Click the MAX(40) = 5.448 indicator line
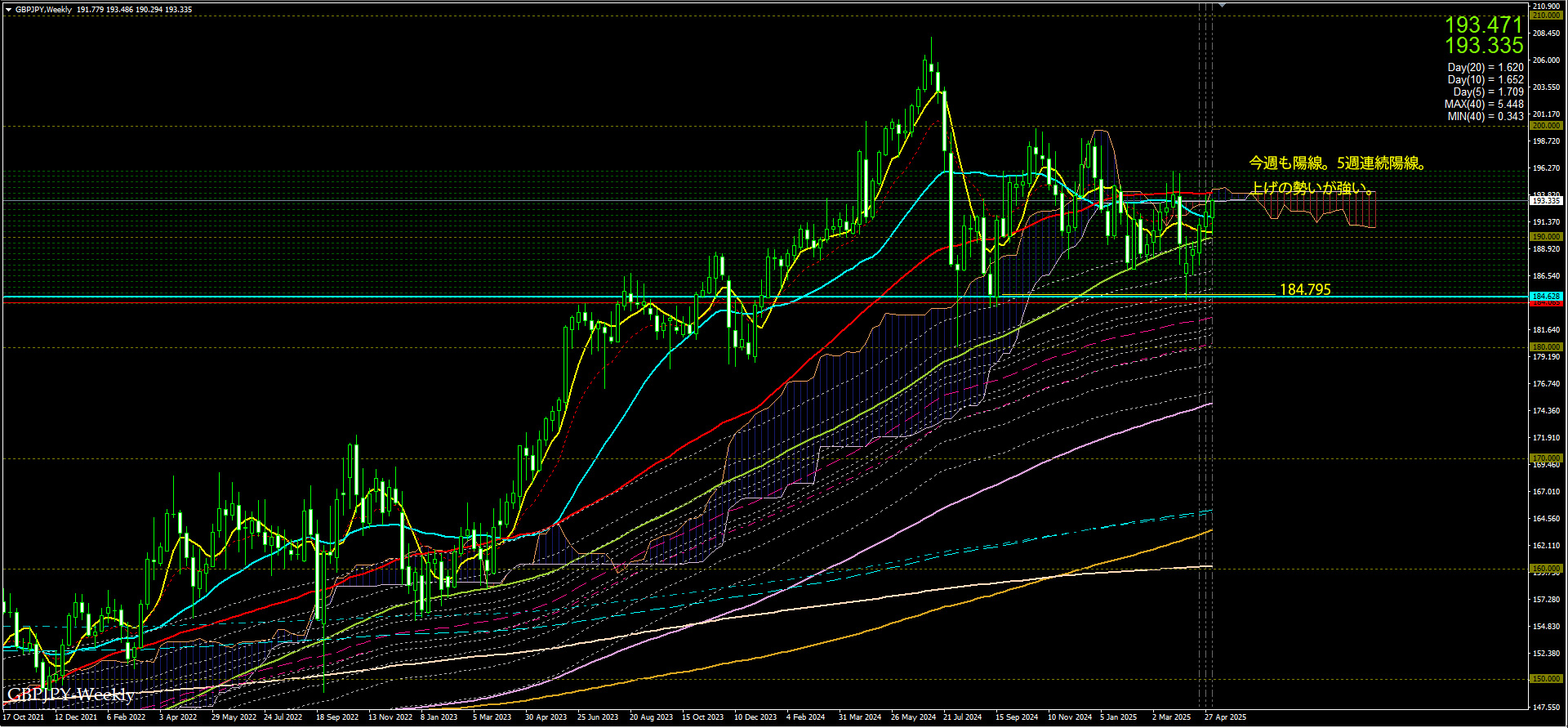The width and height of the screenshot is (1568, 728). pos(1484,105)
